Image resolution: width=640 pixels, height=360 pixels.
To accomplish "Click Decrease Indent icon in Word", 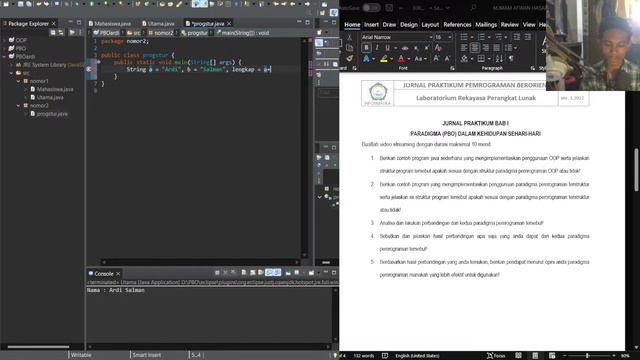I will 517,37.
